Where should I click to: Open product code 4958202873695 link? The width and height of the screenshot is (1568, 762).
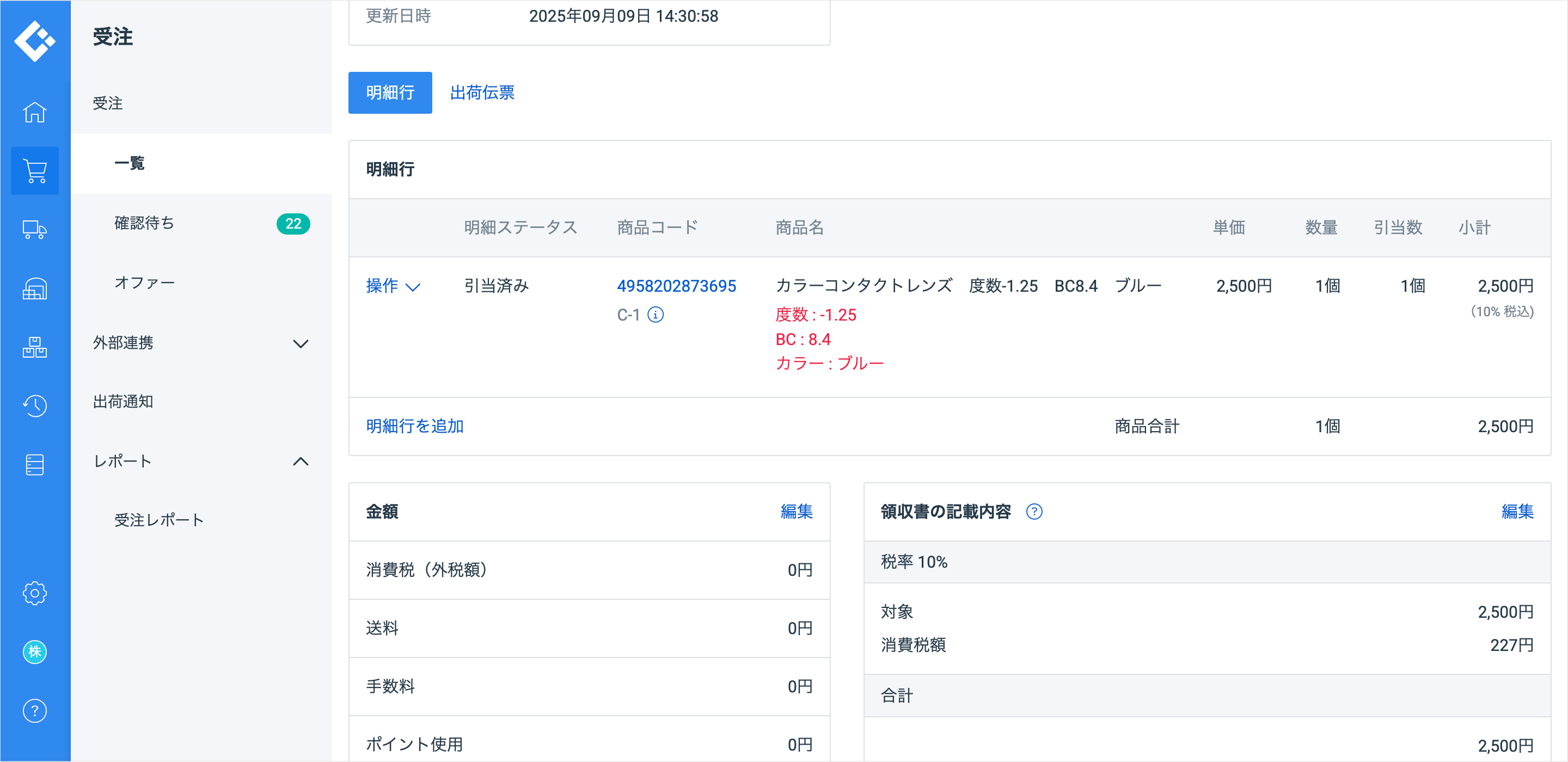coord(676,286)
